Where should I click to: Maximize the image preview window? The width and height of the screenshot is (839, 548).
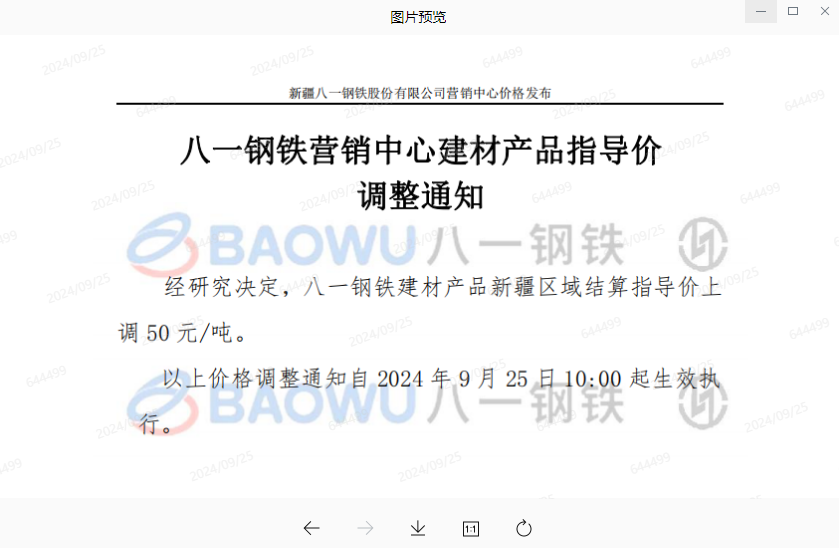click(x=793, y=11)
